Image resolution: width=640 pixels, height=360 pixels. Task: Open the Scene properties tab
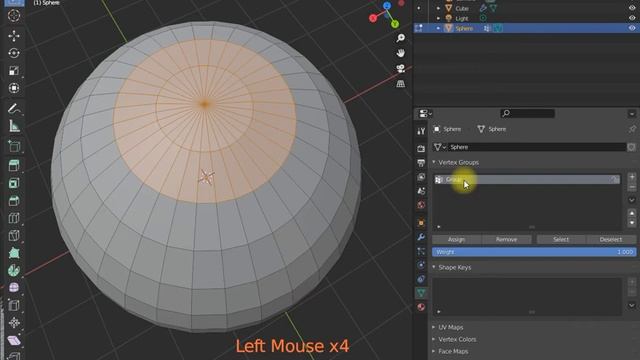[x=421, y=191]
